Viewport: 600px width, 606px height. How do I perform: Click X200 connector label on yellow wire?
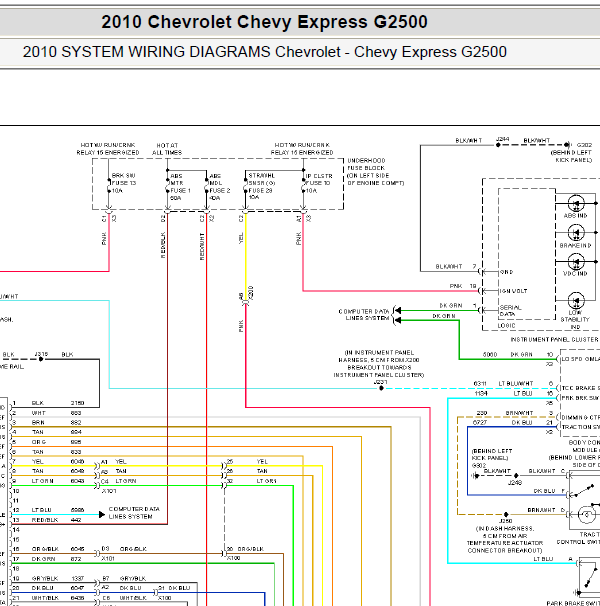point(251,293)
